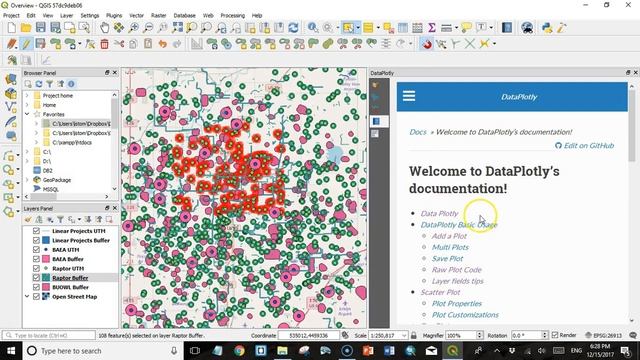Follow the Data Plotly documentation link
This screenshot has width=640, height=360.
click(x=440, y=213)
